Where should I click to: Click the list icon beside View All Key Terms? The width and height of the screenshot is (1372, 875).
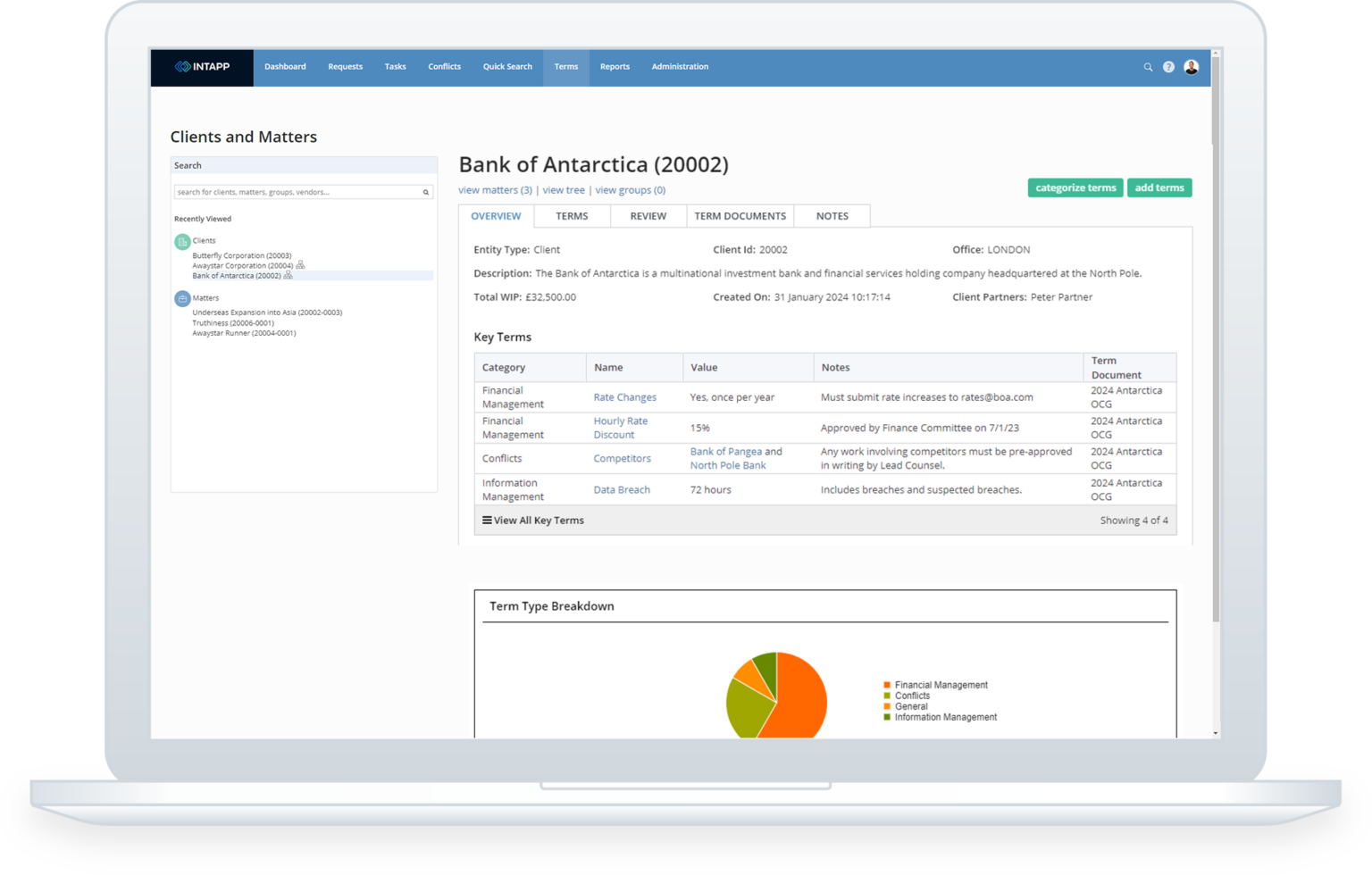point(485,521)
